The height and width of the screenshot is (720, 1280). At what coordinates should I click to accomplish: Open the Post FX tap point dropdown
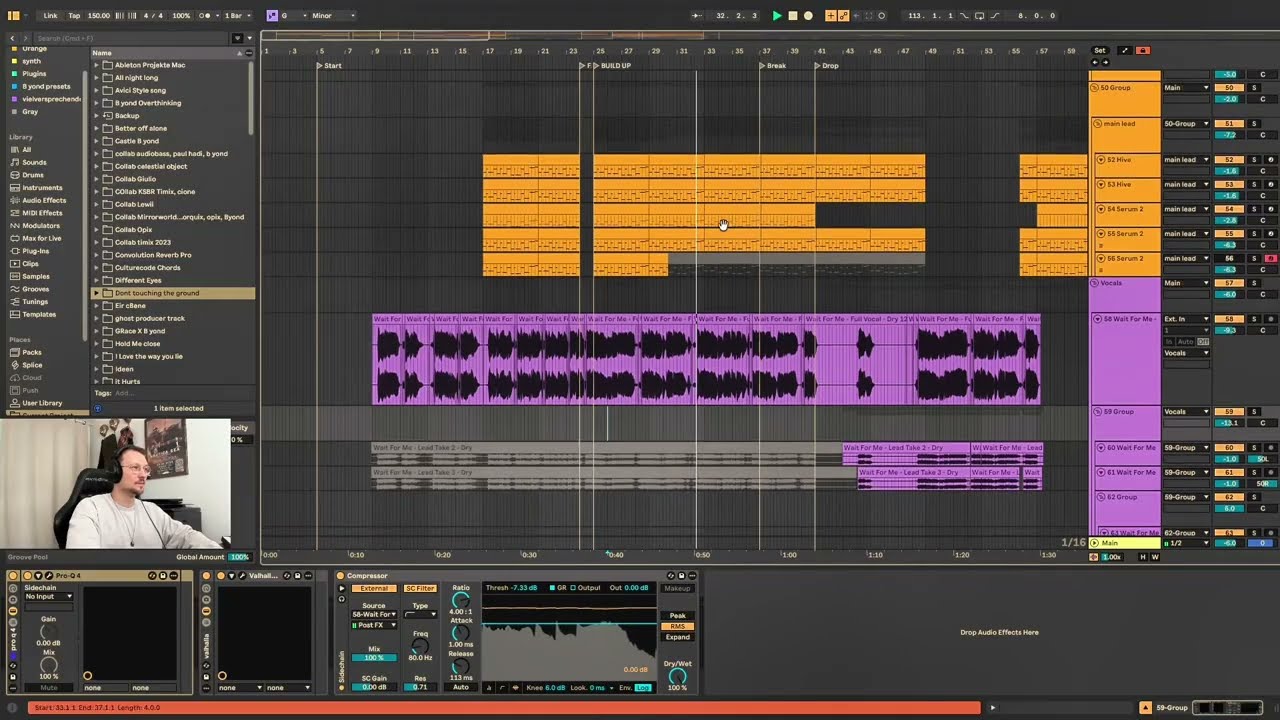point(374,625)
